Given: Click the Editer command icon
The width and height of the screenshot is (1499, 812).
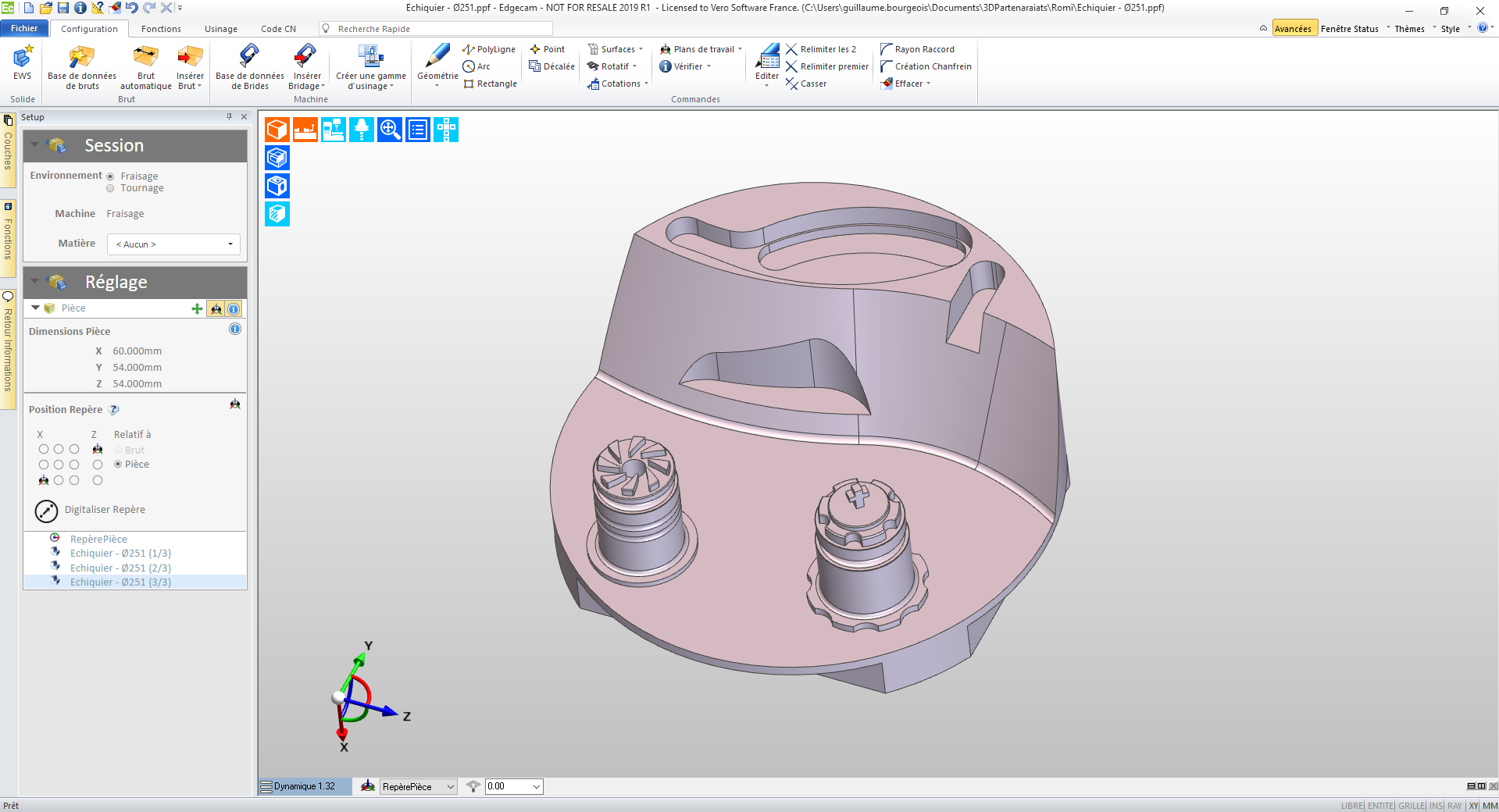Looking at the screenshot, I should tap(767, 58).
